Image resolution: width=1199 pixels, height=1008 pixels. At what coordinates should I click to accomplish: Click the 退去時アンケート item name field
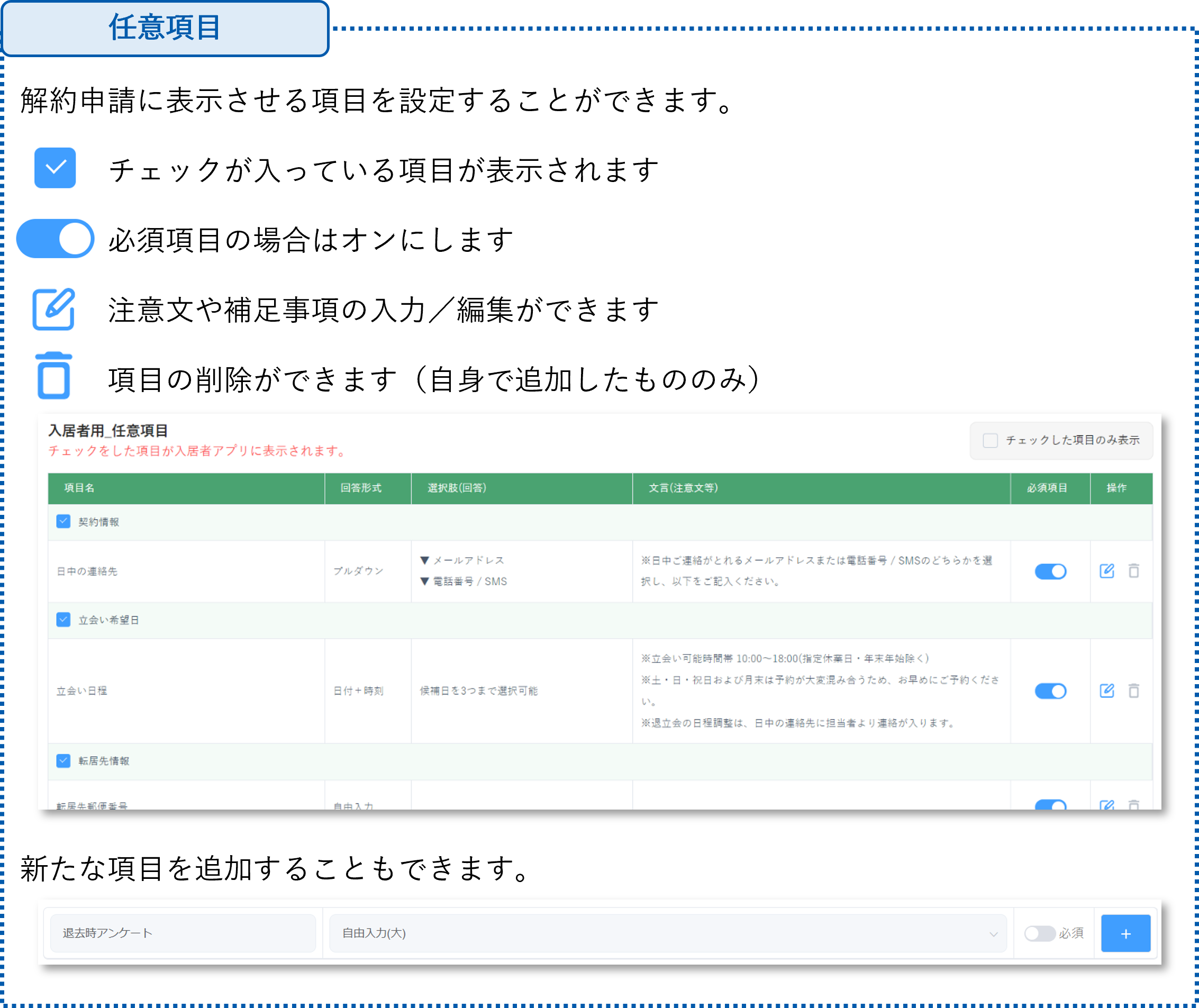coord(183,933)
